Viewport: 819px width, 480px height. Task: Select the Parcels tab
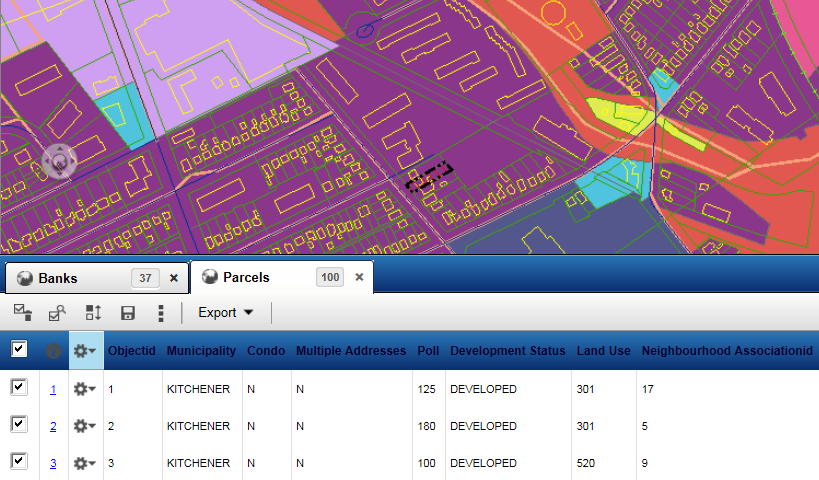(245, 278)
